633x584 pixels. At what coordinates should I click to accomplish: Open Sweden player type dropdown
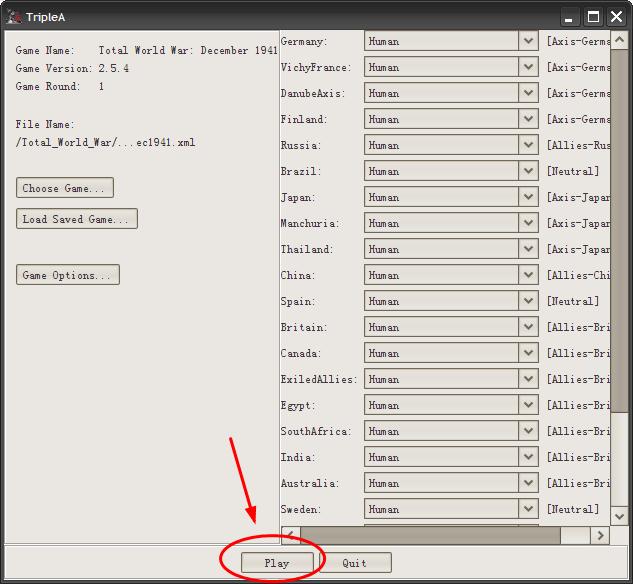[x=451, y=509]
